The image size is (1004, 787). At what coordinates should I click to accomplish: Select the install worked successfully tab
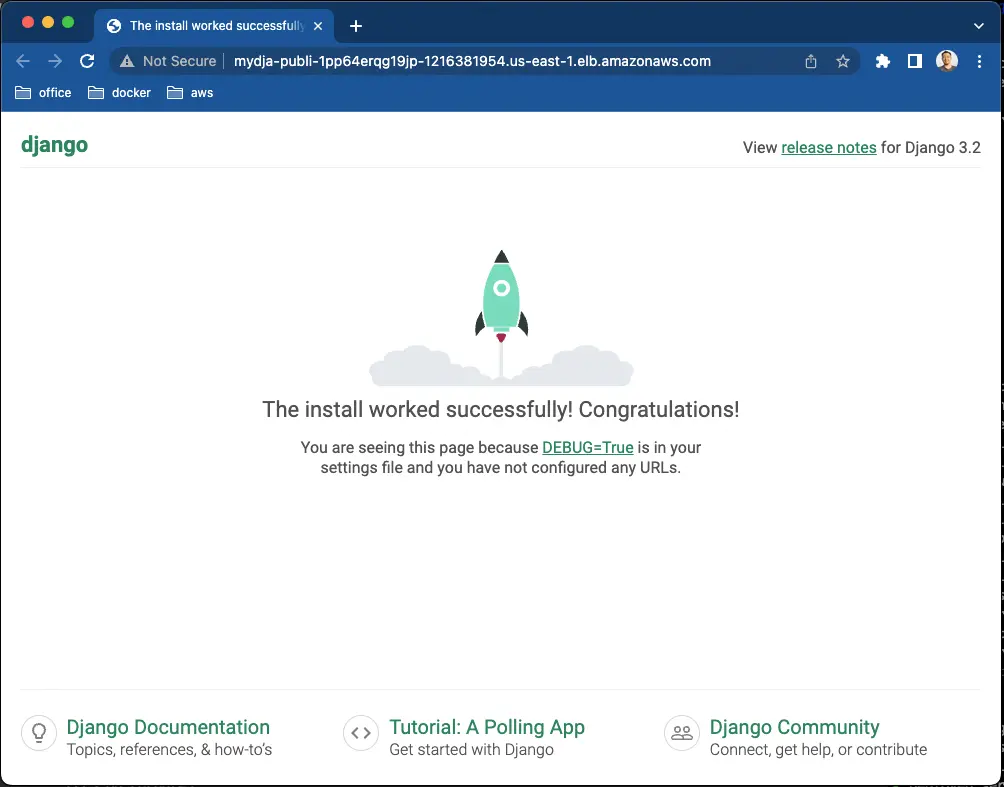[215, 26]
